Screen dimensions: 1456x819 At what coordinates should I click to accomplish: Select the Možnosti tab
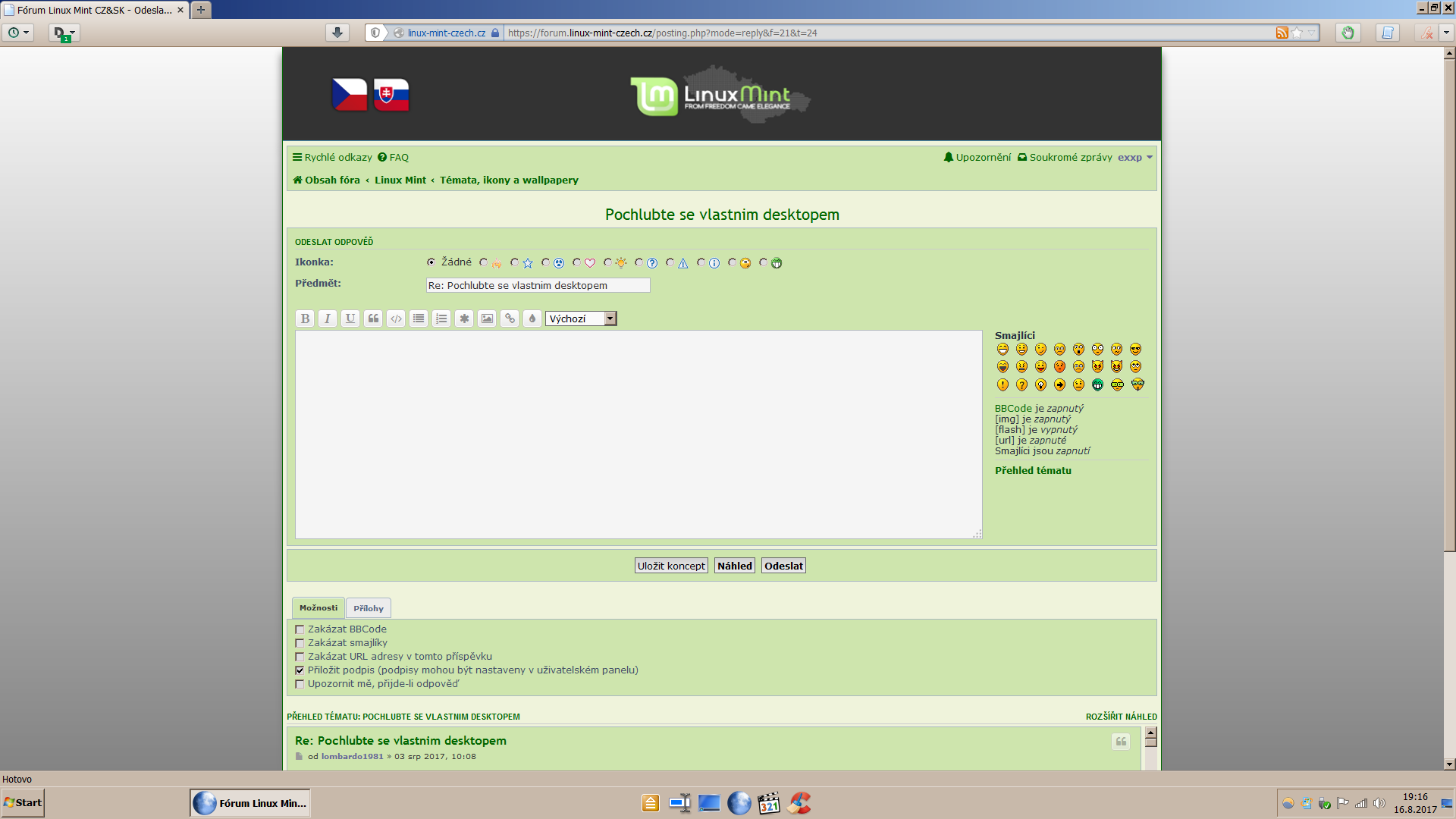318,608
